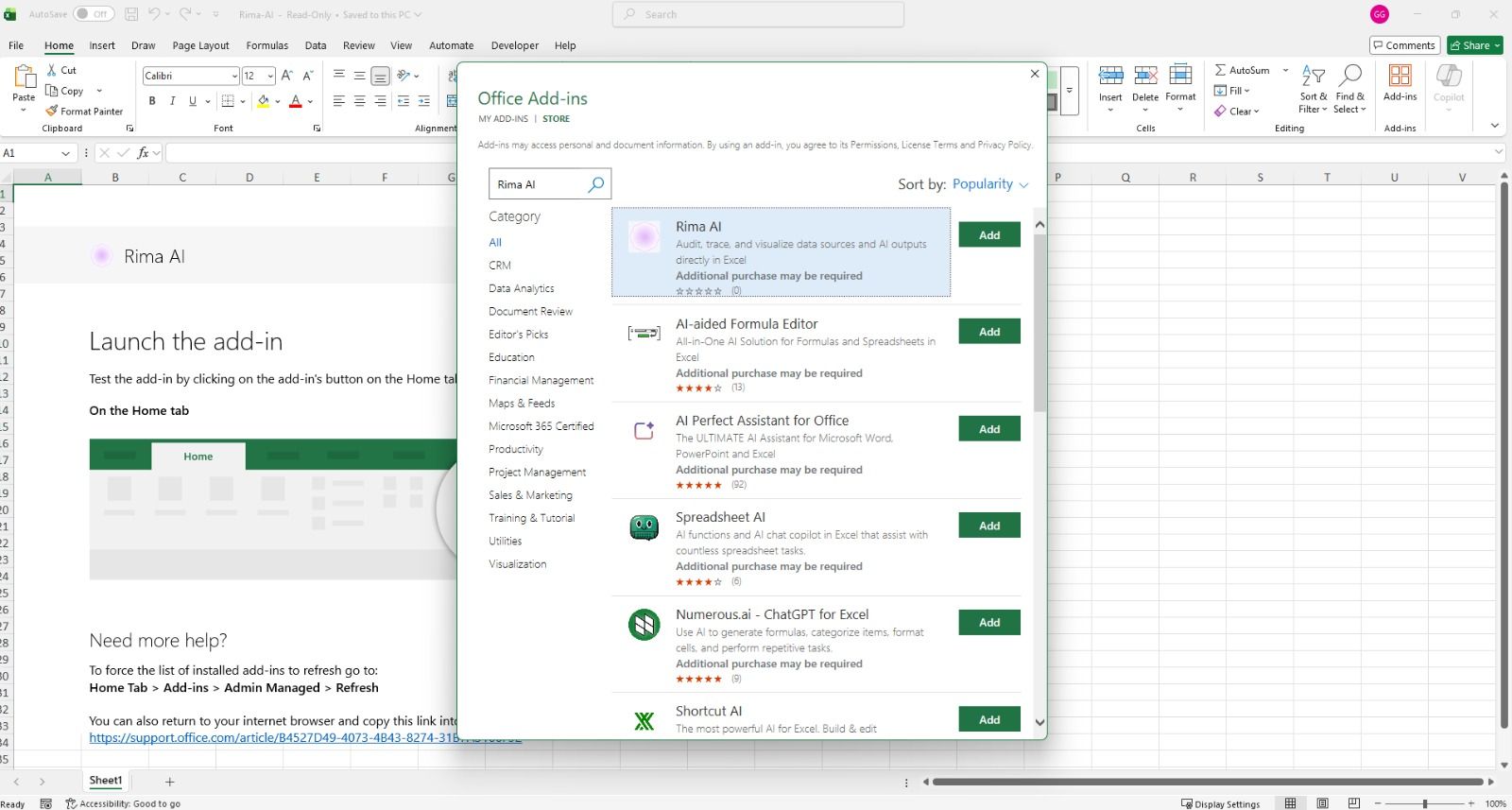Open the font size dropdown

point(270,76)
